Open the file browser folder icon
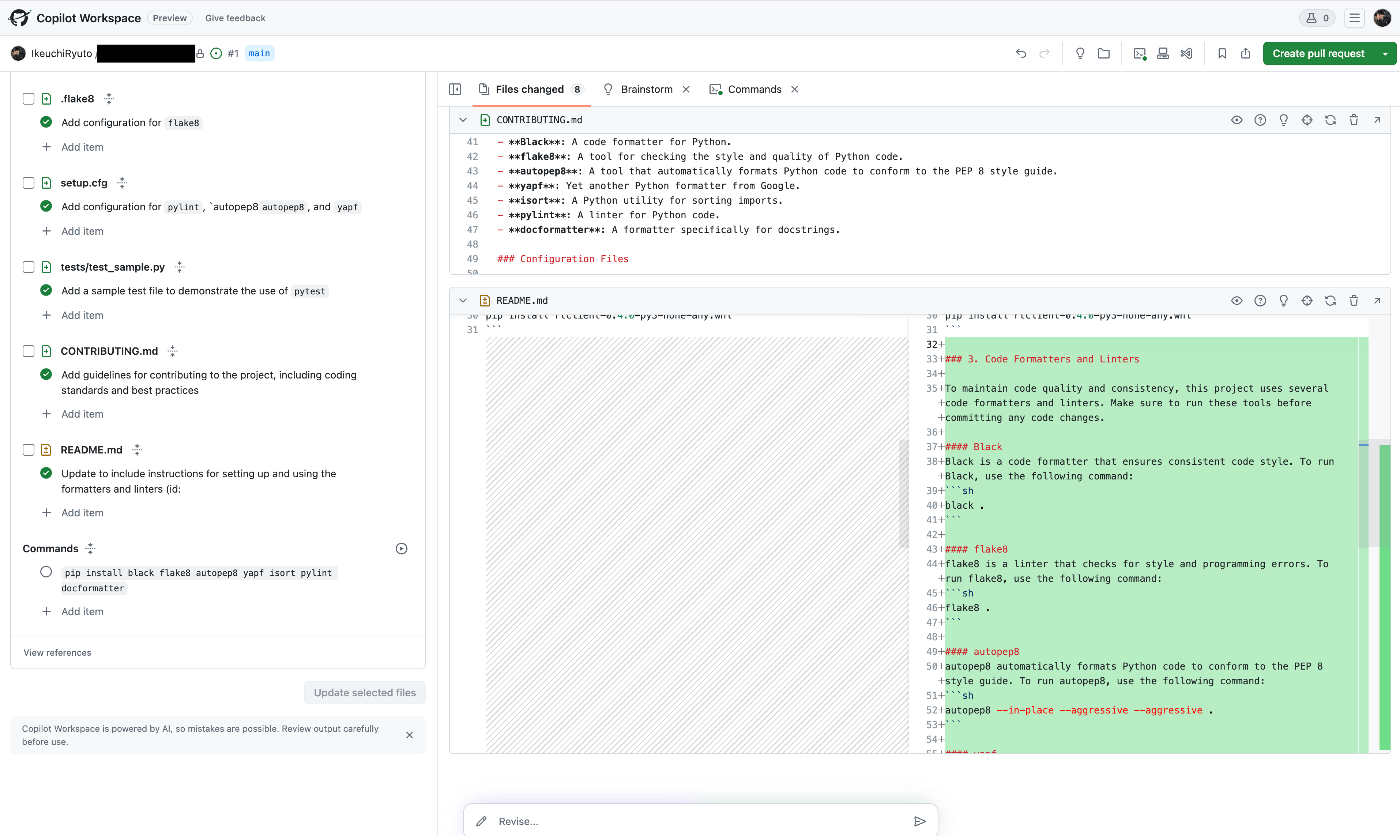Image resolution: width=1400 pixels, height=836 pixels. (x=1104, y=54)
